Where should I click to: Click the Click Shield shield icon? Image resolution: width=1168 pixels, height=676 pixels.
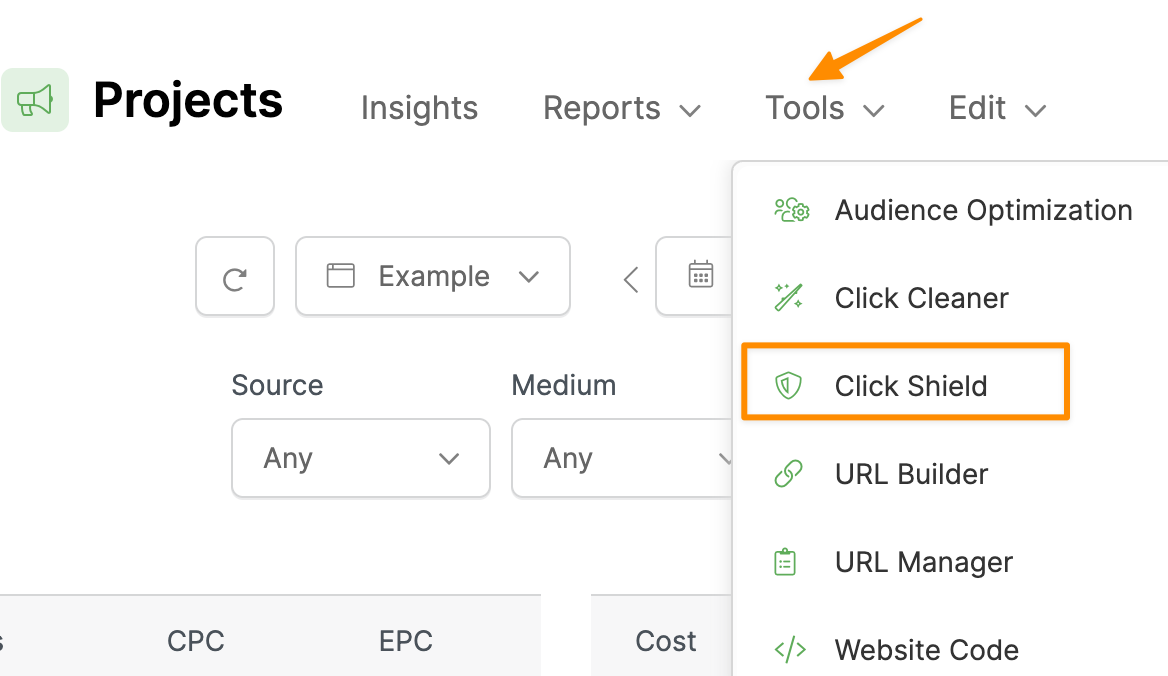pyautogui.click(x=789, y=386)
